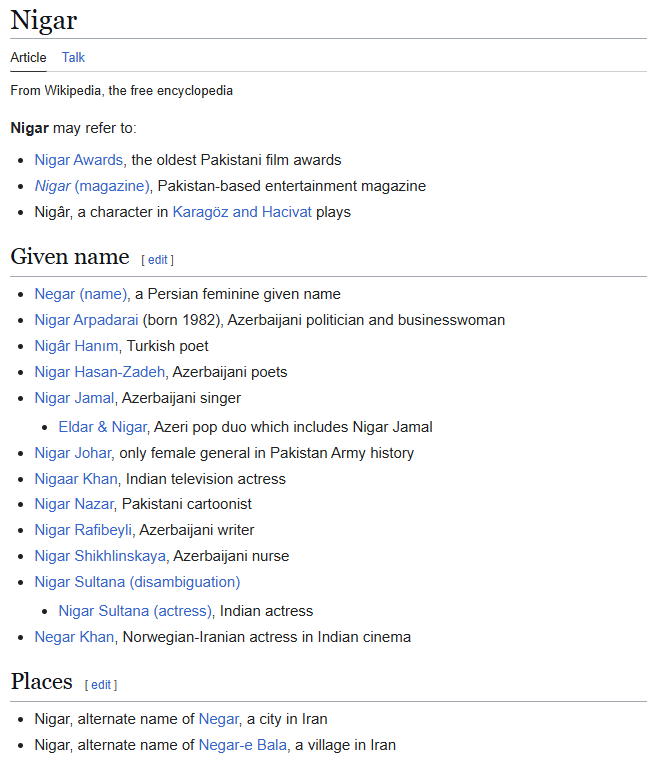647x770 pixels.
Task: Click 'Pakistan-based entertainment magazine' text
Action: [x=292, y=186]
